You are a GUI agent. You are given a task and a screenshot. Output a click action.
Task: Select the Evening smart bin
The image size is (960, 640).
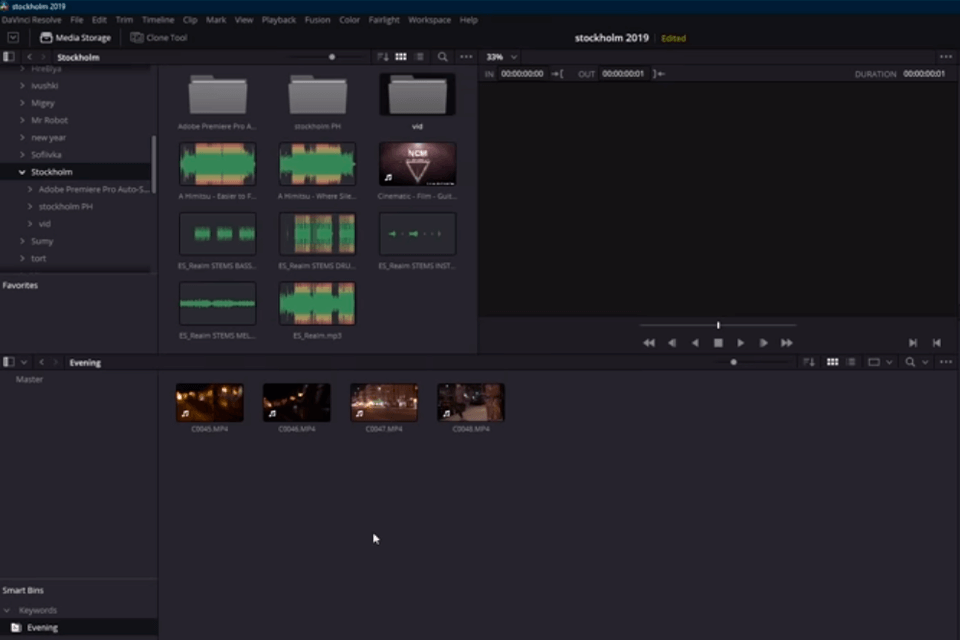[42, 627]
